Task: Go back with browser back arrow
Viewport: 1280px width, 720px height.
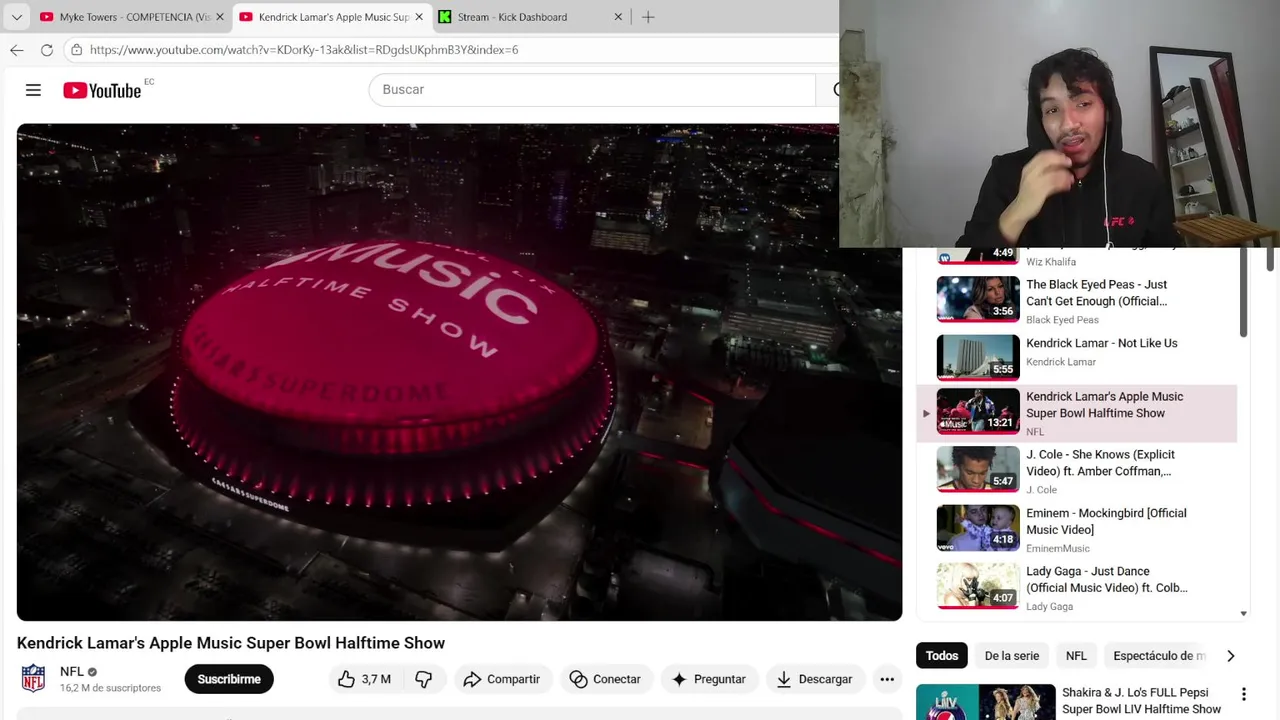Action: point(17,49)
